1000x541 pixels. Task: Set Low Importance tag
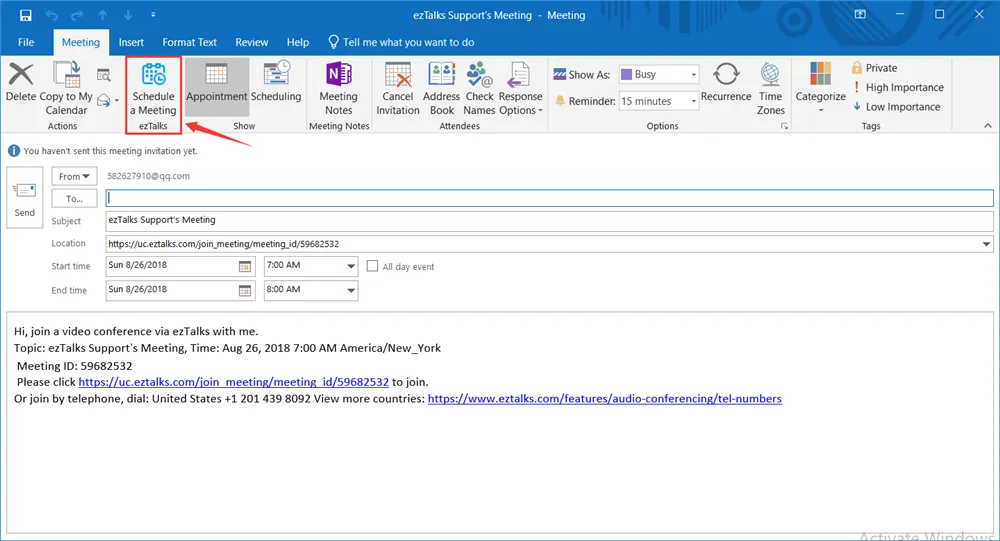coord(896,107)
